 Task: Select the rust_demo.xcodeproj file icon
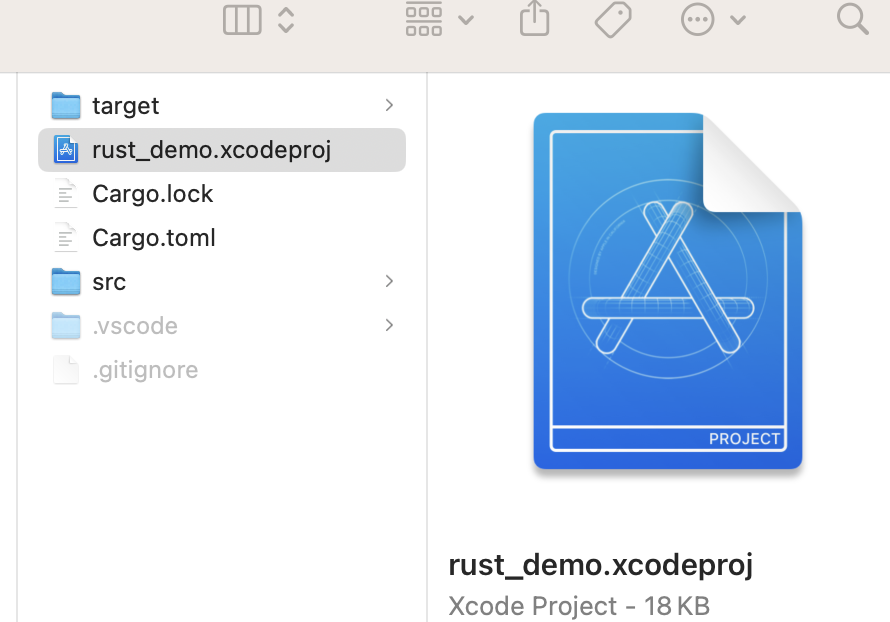pyautogui.click(x=66, y=150)
